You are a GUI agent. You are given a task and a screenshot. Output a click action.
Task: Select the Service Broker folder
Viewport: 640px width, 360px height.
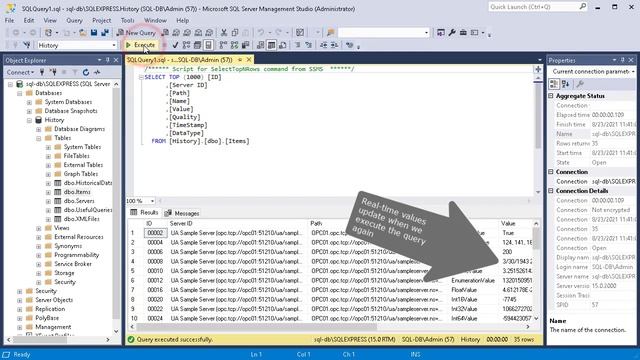73,264
